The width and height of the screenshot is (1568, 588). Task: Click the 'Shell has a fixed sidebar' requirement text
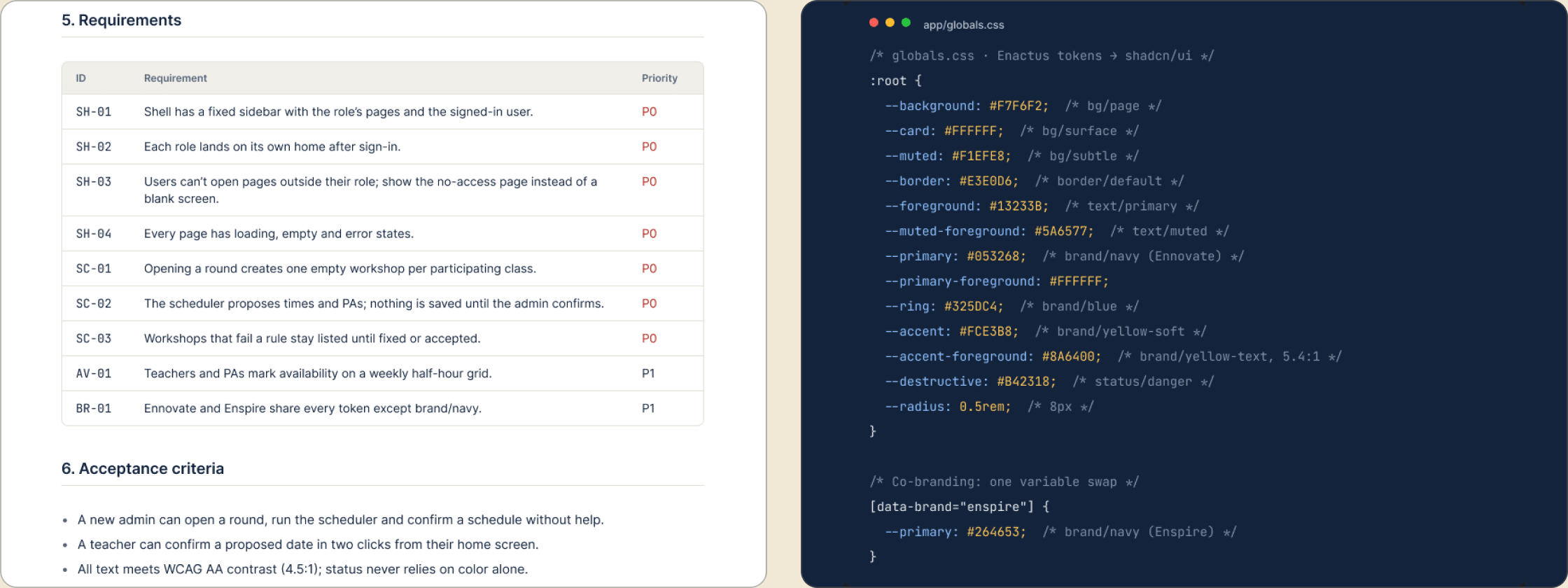(338, 112)
